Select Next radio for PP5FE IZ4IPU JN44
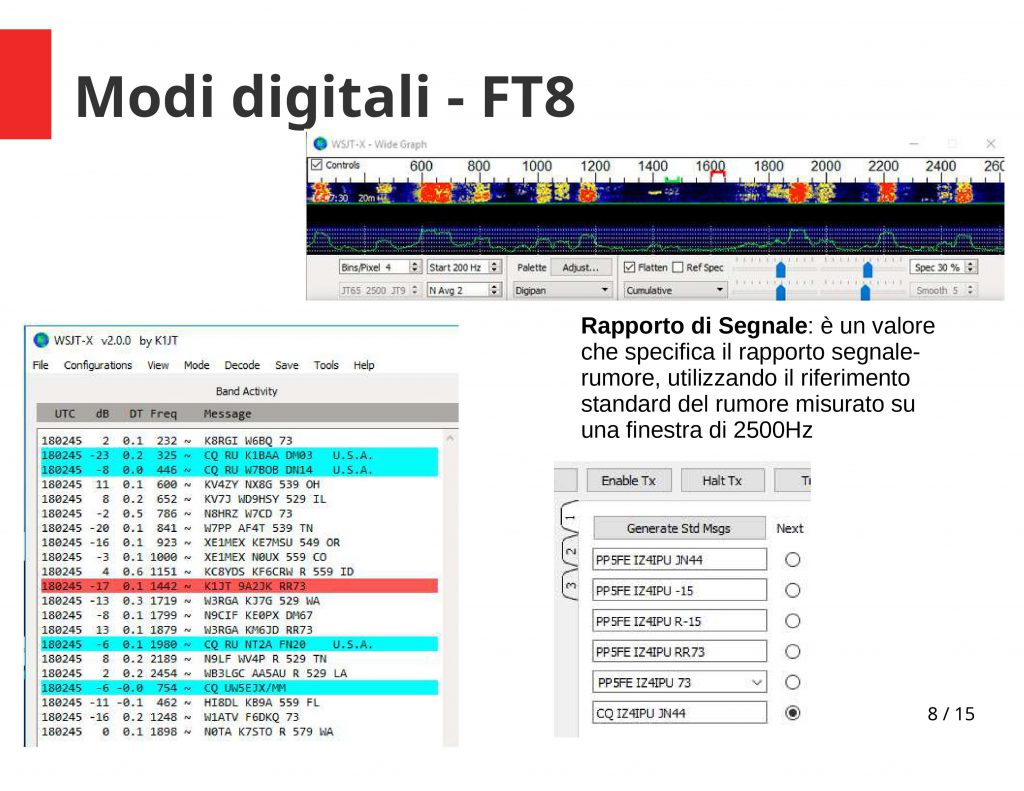 [x=792, y=560]
